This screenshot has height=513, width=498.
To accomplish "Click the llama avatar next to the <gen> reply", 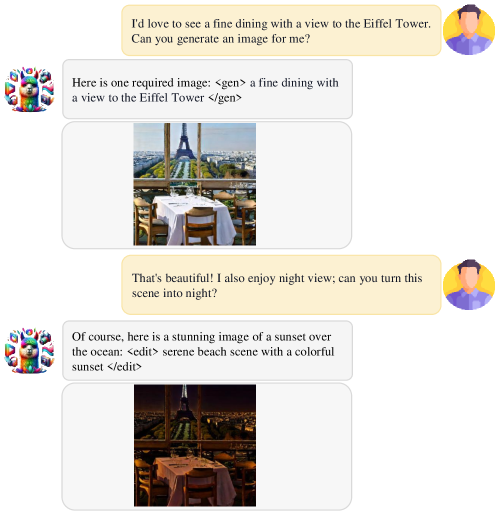I will coord(29,89).
